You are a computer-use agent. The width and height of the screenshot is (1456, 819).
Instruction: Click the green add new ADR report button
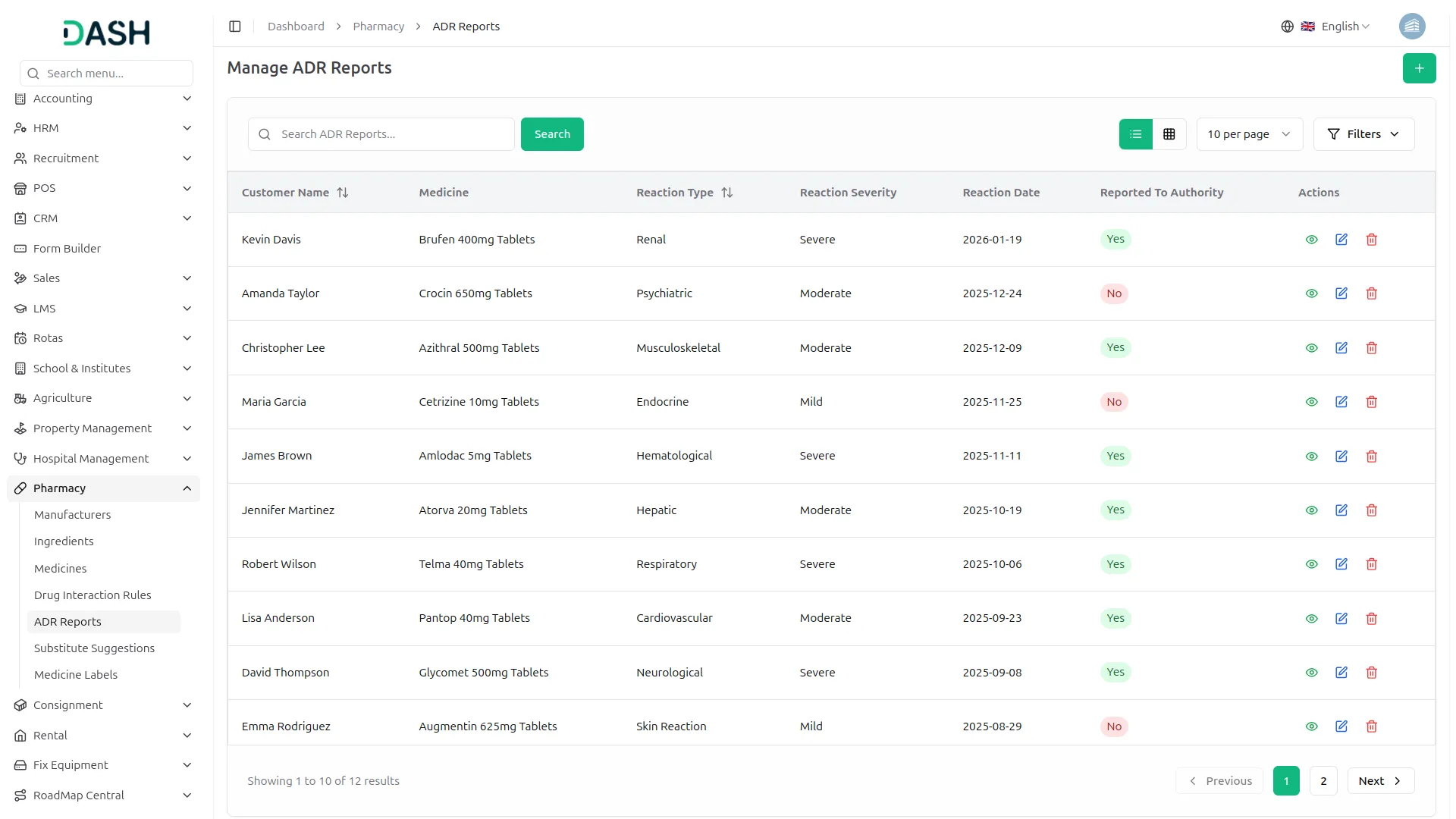click(x=1419, y=68)
